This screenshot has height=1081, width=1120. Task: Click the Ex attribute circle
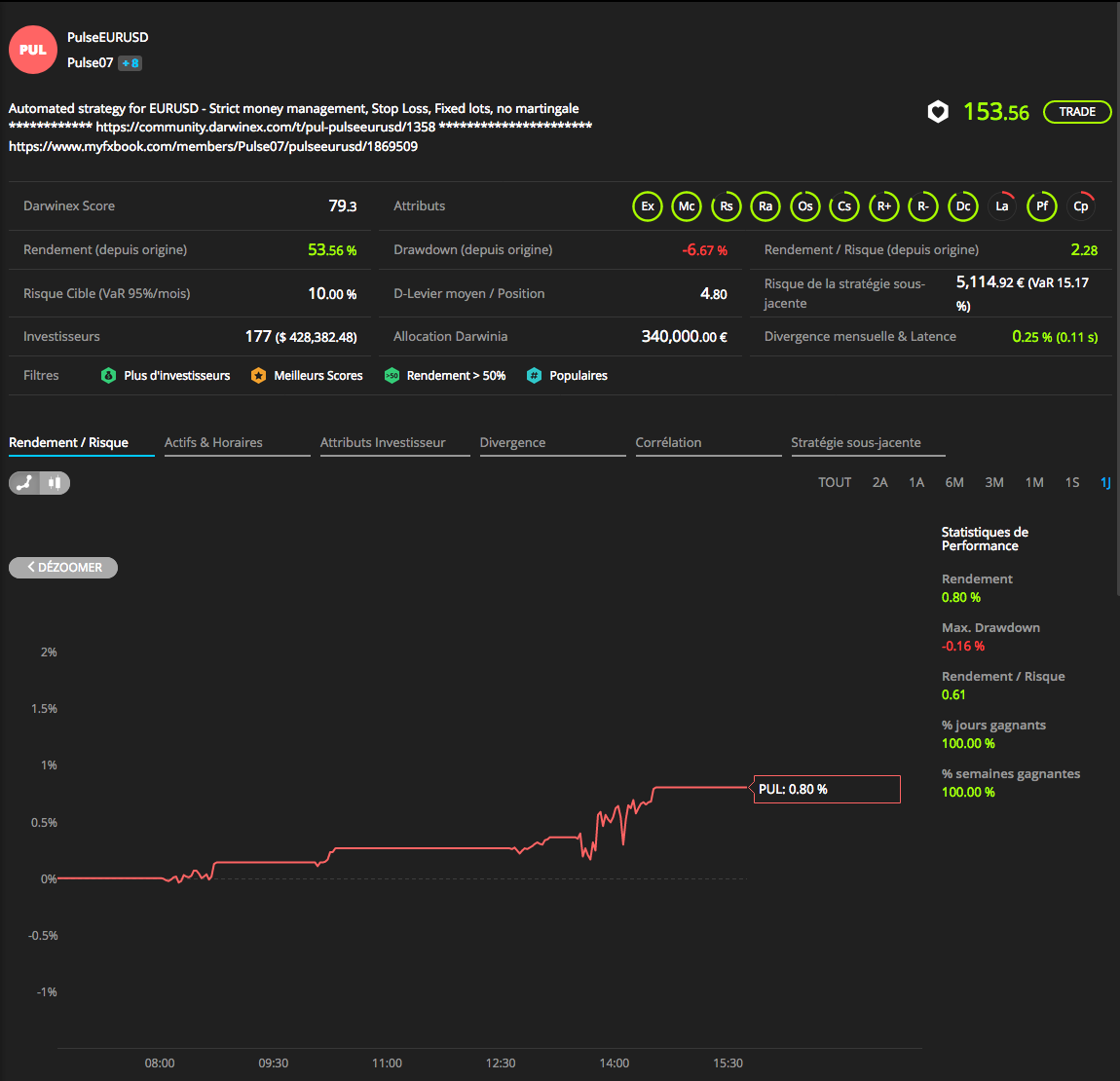click(648, 206)
